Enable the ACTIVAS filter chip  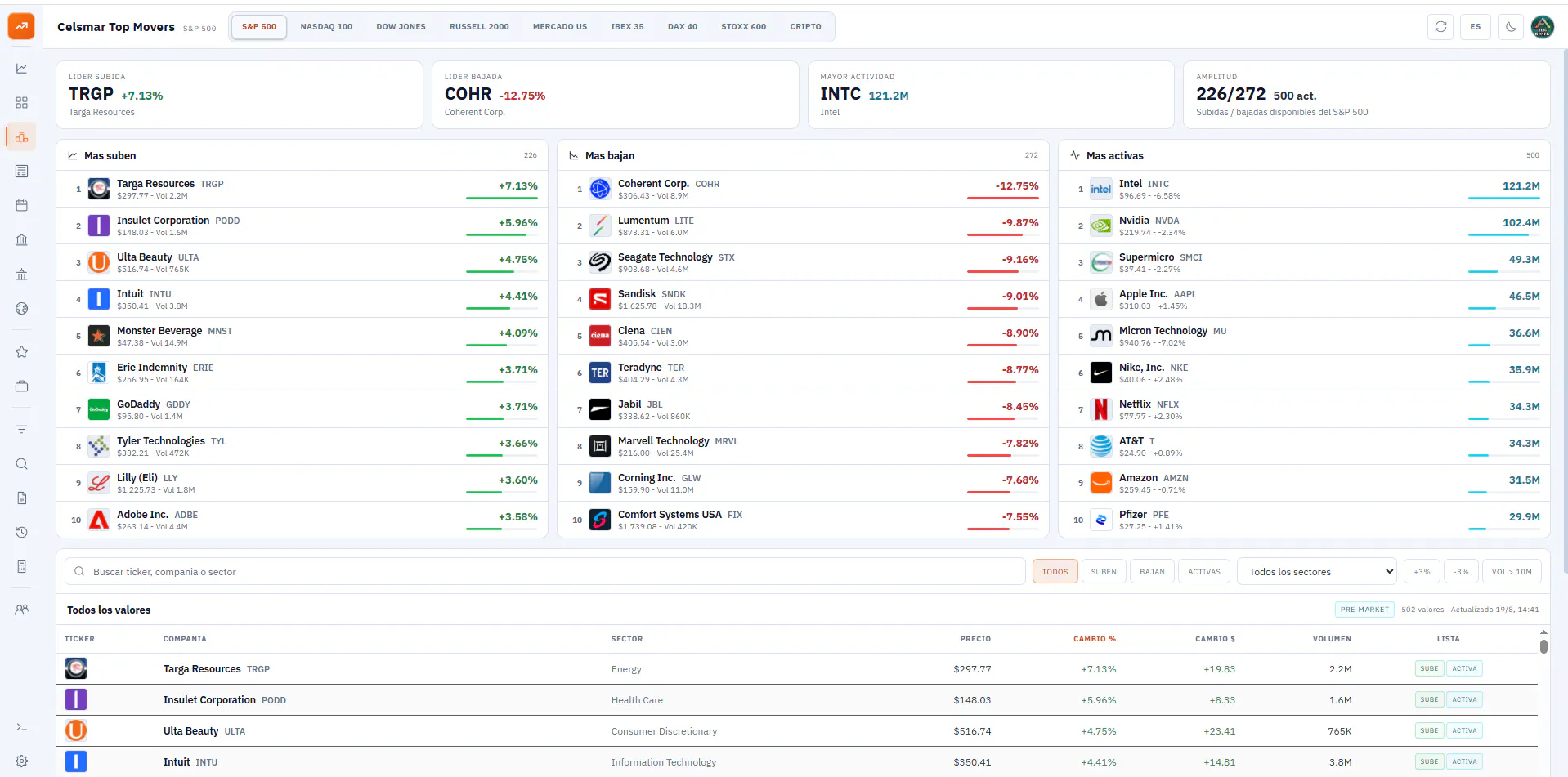(1204, 572)
